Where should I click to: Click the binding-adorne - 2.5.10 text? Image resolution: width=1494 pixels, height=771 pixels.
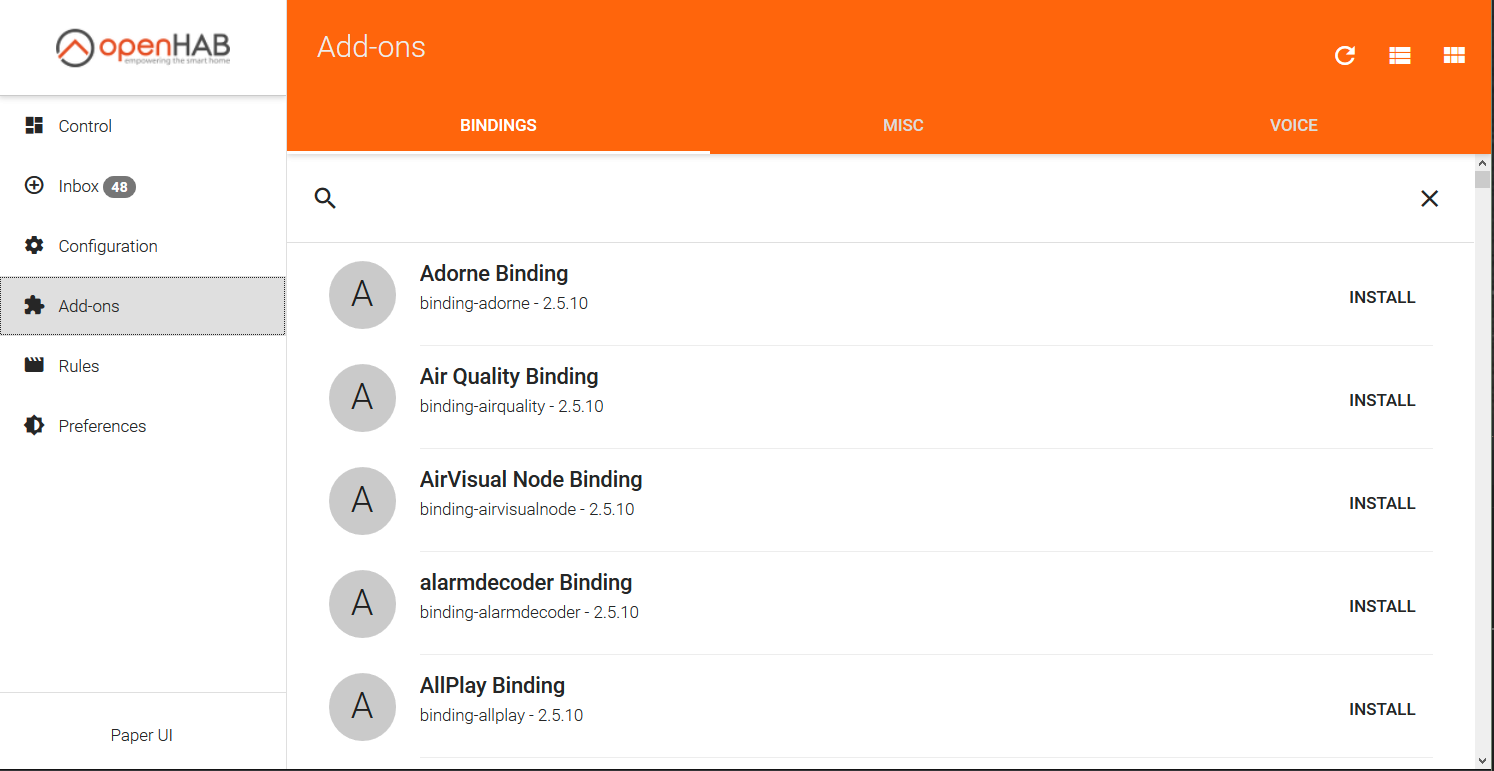pyautogui.click(x=504, y=303)
